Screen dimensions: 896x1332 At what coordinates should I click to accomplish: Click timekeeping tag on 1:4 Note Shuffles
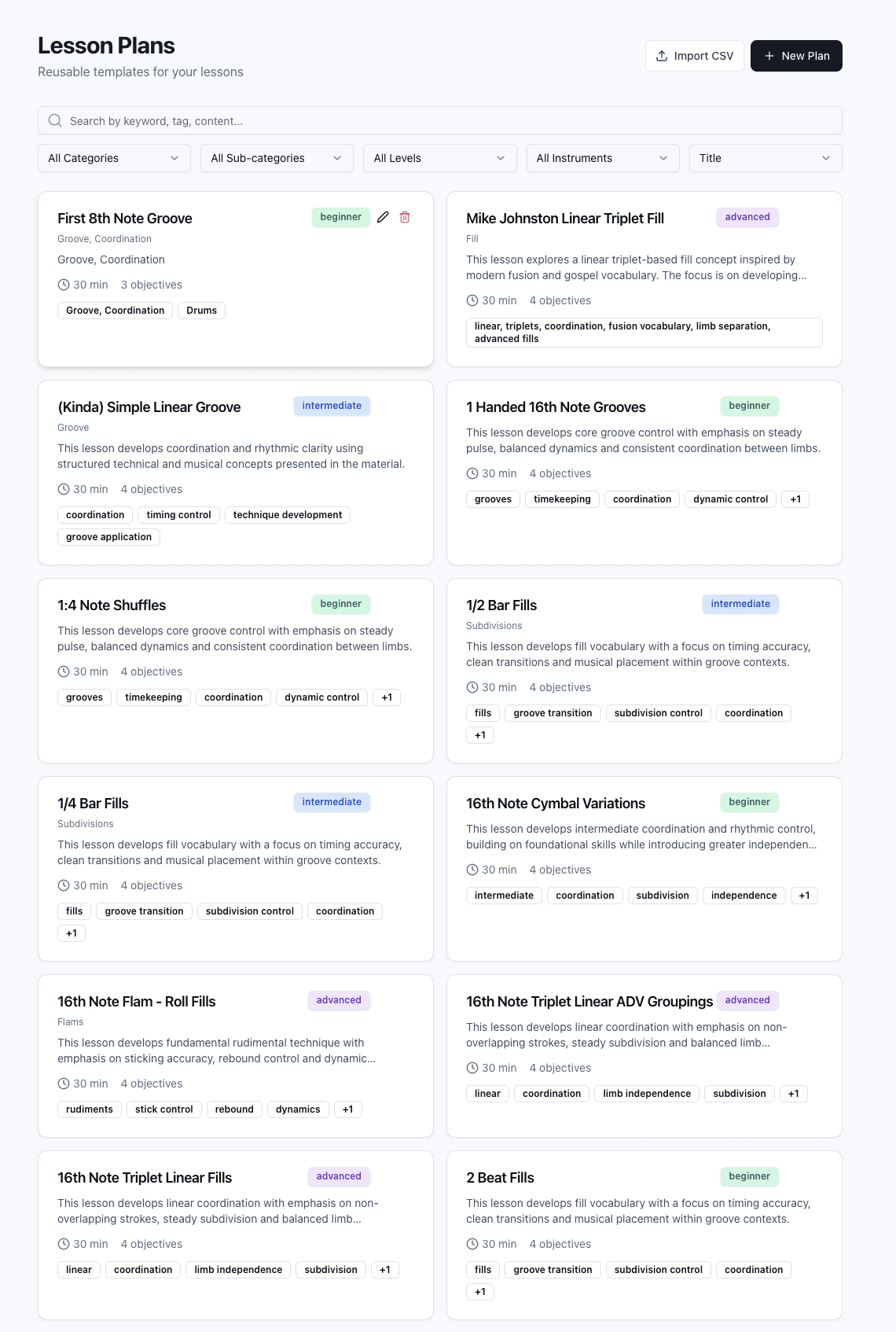tap(153, 697)
